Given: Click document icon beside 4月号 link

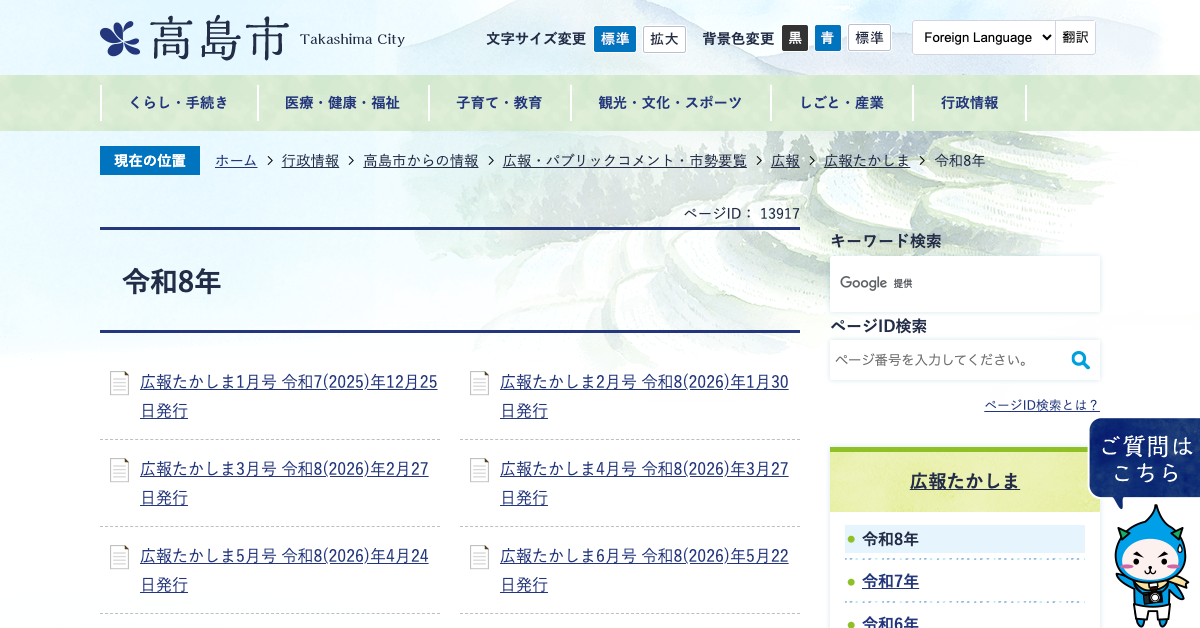Looking at the screenshot, I should click(479, 470).
